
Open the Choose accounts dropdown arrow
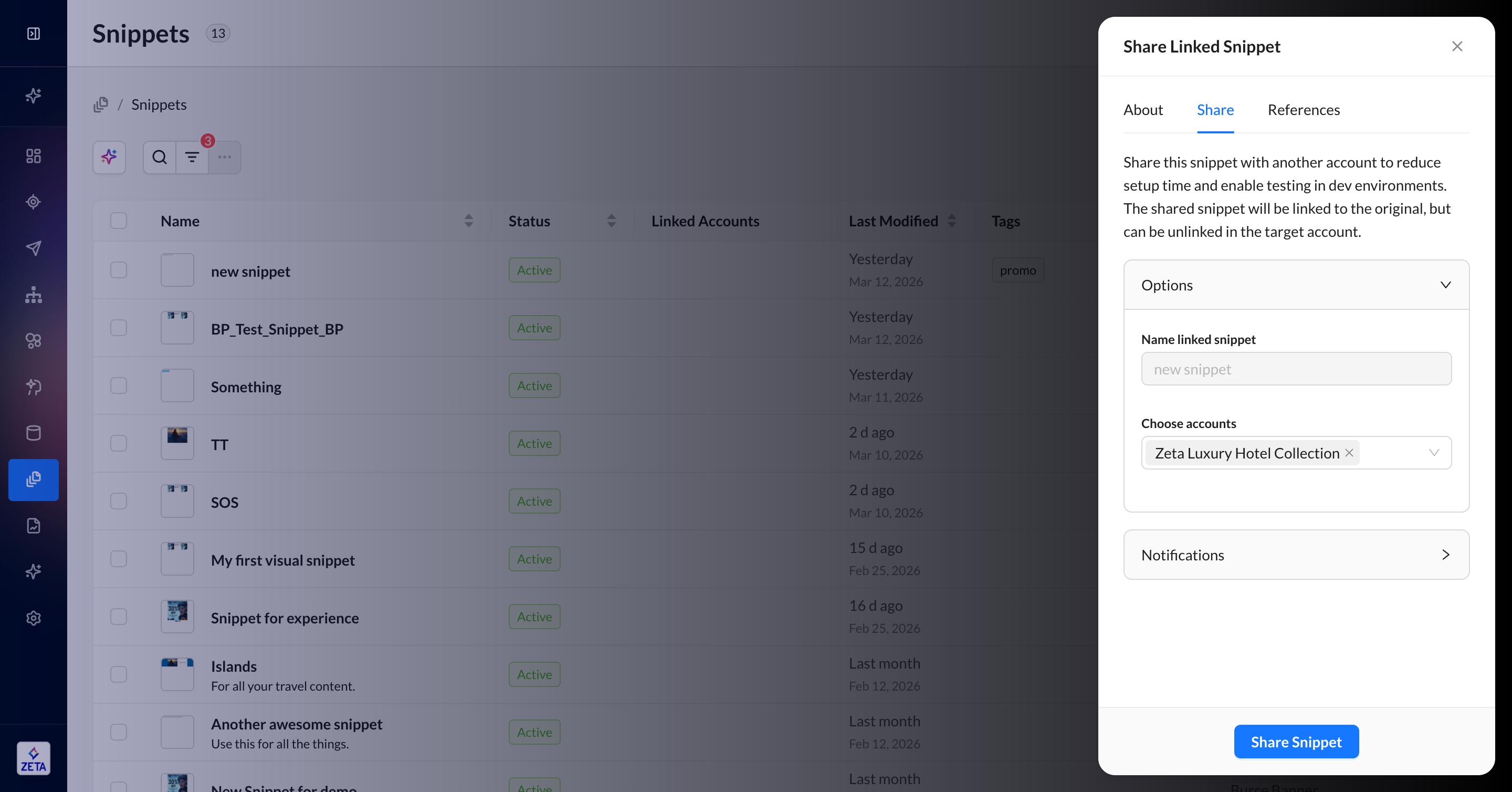point(1434,453)
